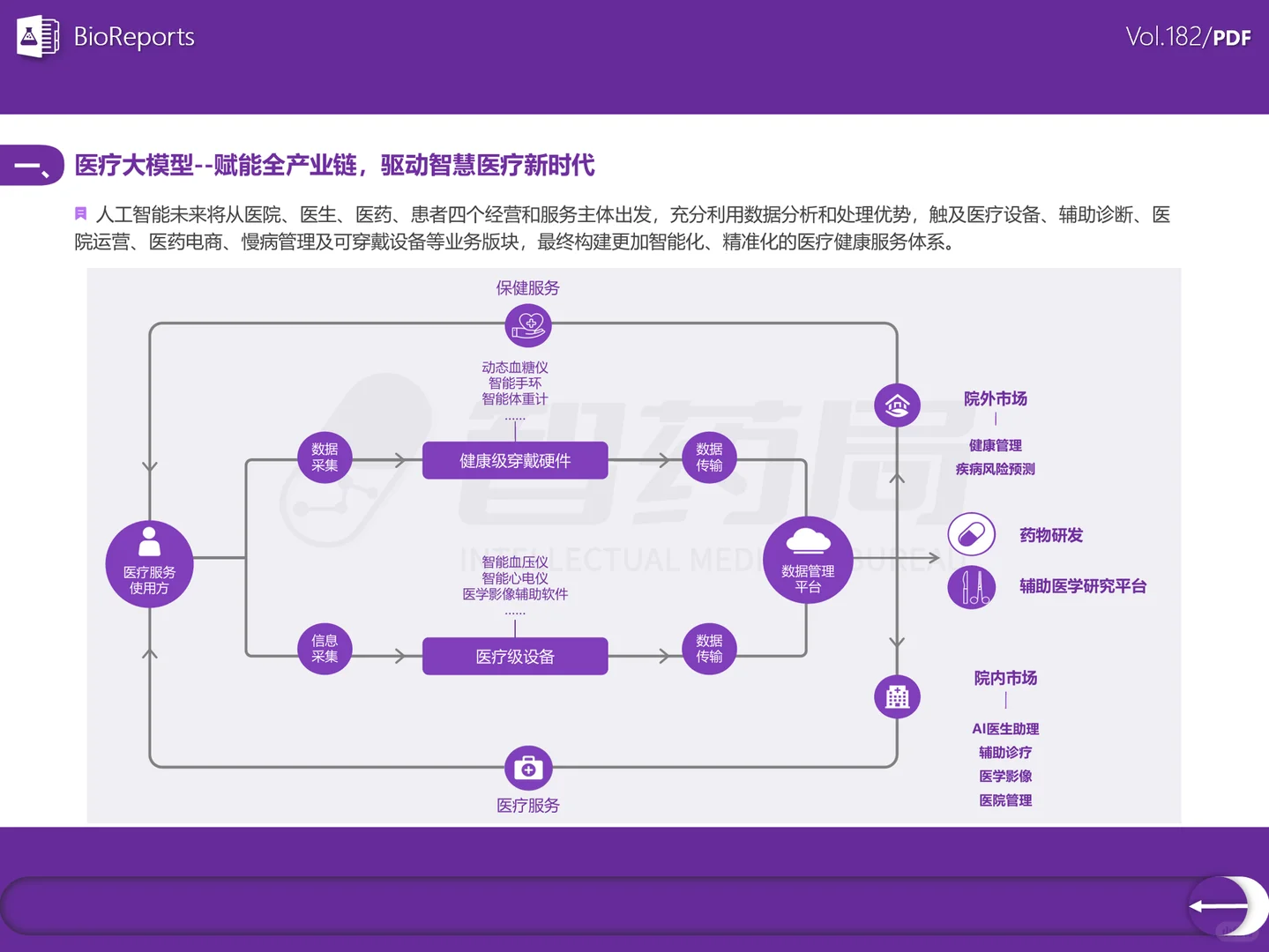Enable the upper 数据传输 node

[708, 457]
